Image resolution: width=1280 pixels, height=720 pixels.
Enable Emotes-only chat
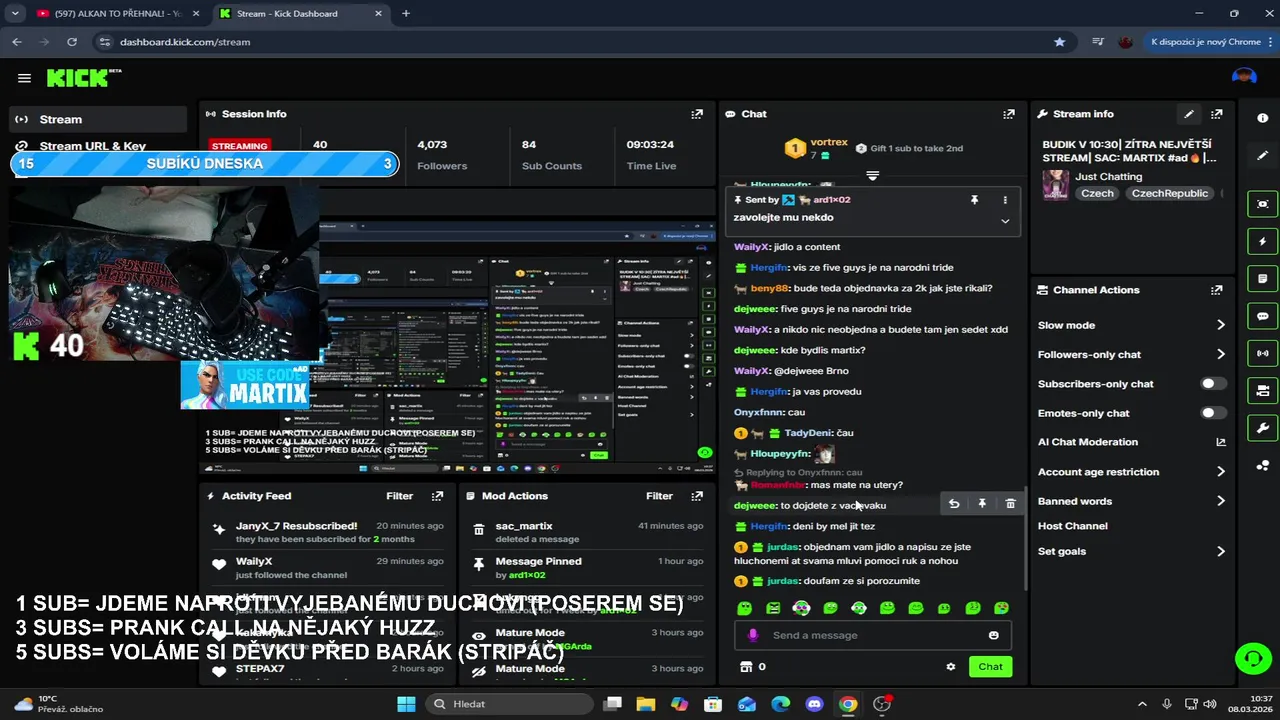pyautogui.click(x=1213, y=413)
